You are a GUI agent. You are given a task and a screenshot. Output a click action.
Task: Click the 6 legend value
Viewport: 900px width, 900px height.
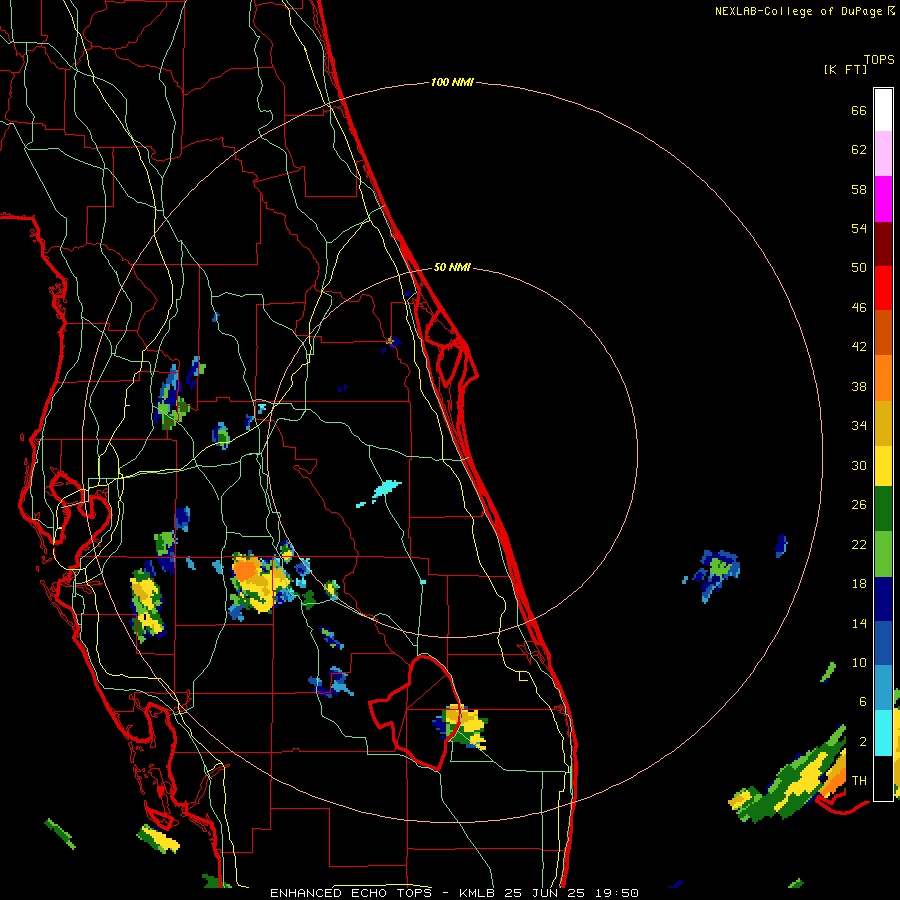pyautogui.click(x=863, y=701)
